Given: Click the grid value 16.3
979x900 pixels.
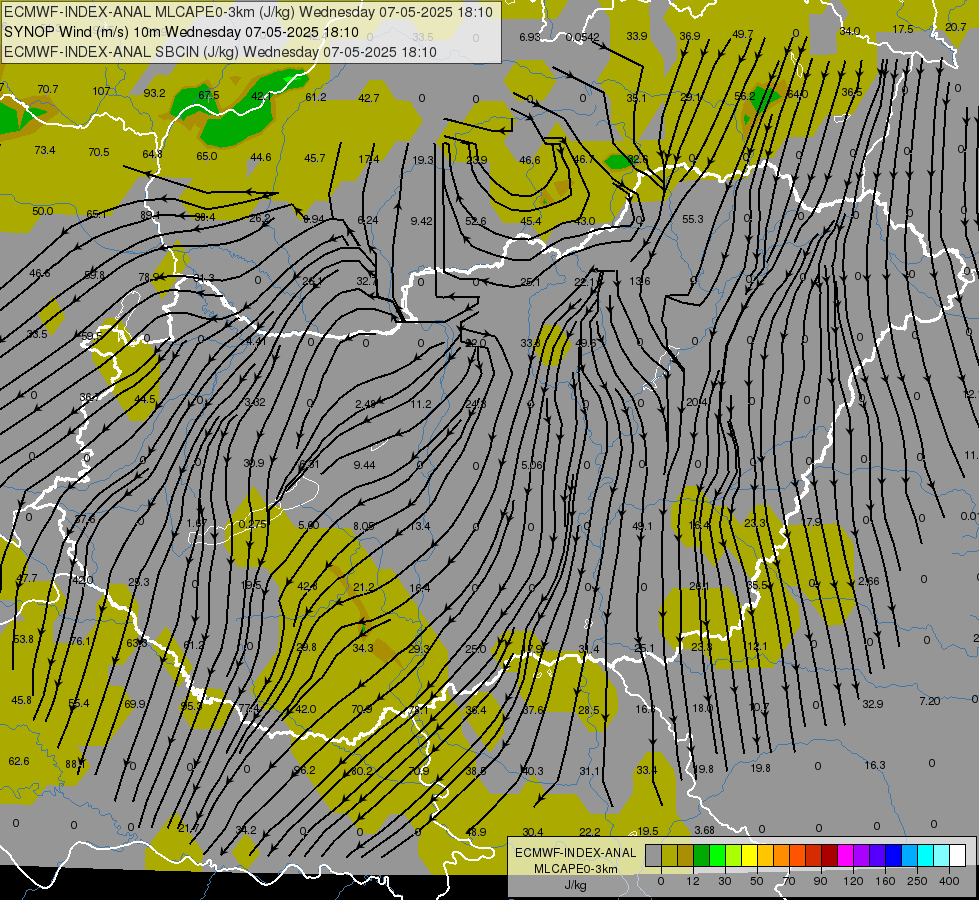Looking at the screenshot, I should [x=875, y=765].
